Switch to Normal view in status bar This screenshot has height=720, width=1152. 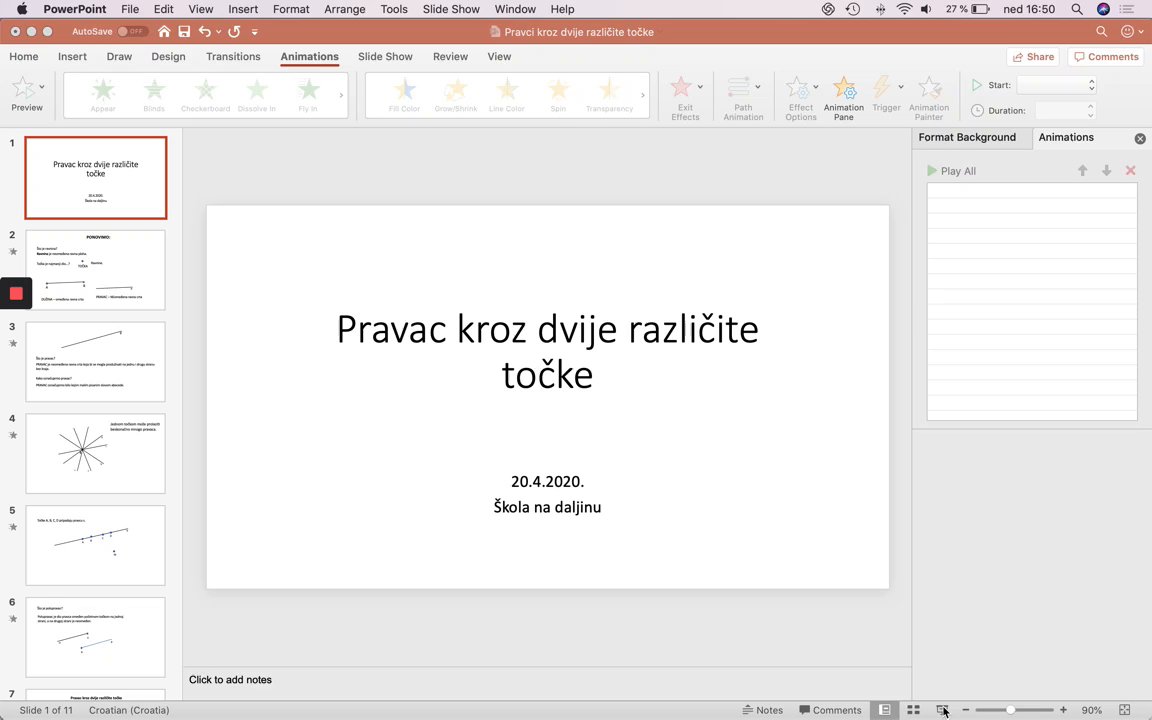tap(885, 710)
